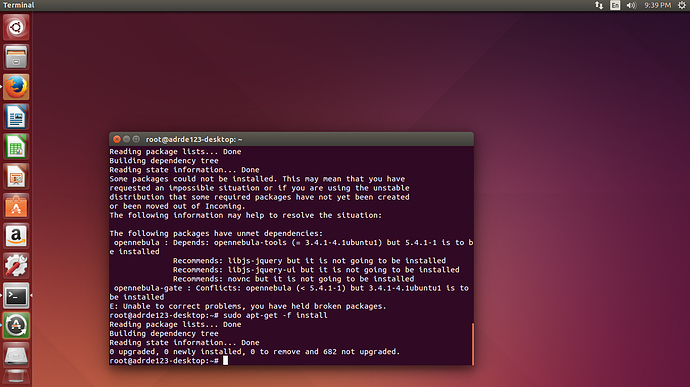The width and height of the screenshot is (690, 387).
Task: Close the terminal window
Action: click(117, 139)
